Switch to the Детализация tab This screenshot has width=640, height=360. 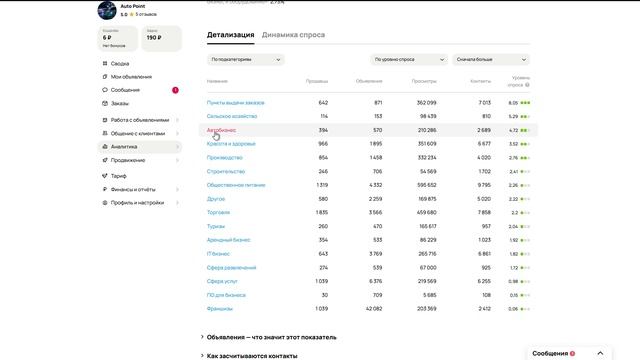tap(231, 35)
